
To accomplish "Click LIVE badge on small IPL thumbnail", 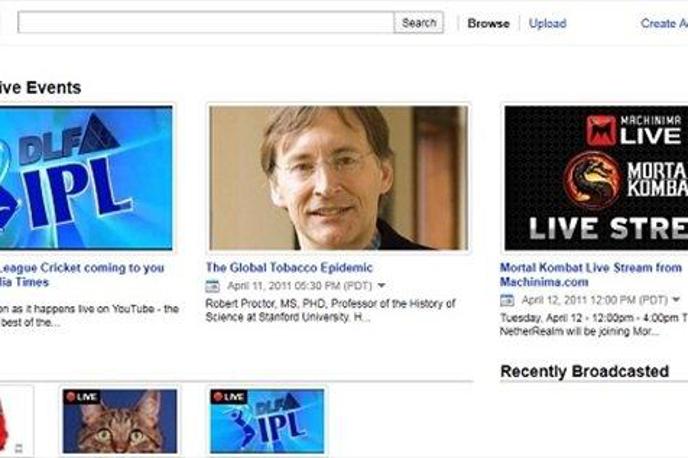I will click(229, 397).
